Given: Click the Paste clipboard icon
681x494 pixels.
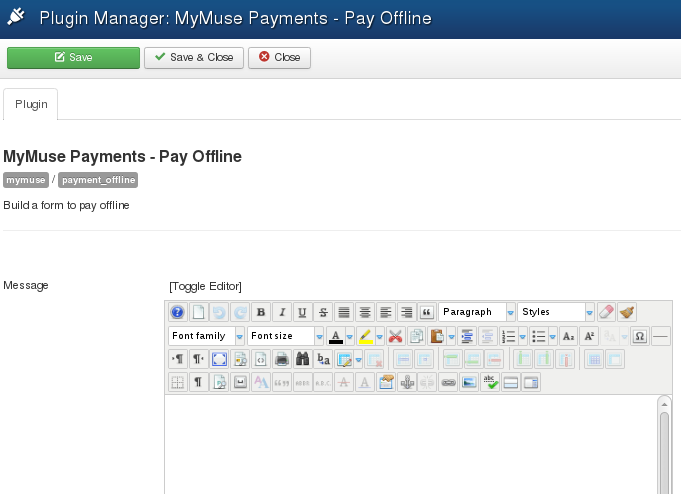Looking at the screenshot, I should point(437,336).
